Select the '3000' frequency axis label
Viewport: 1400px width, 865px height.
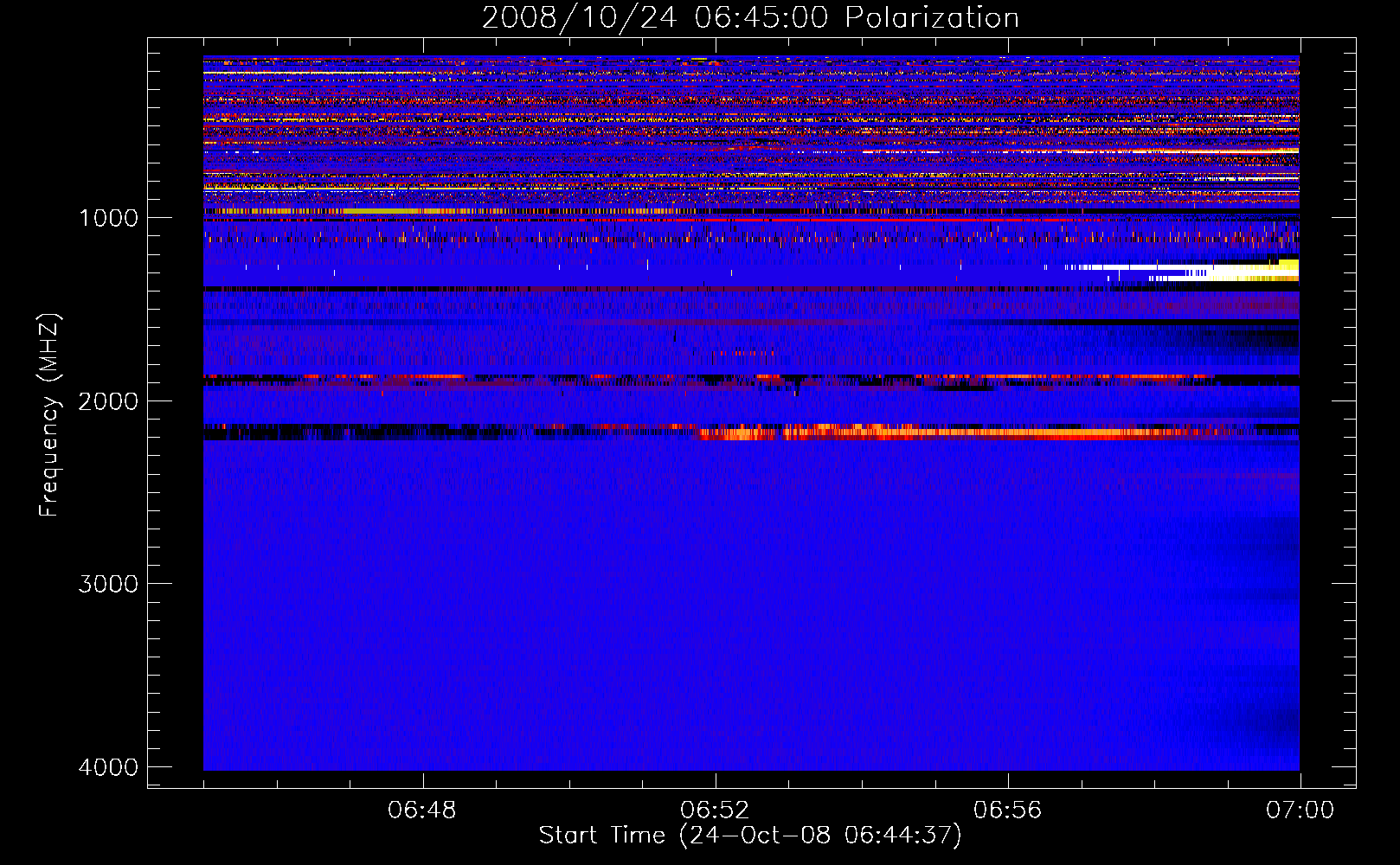108,584
